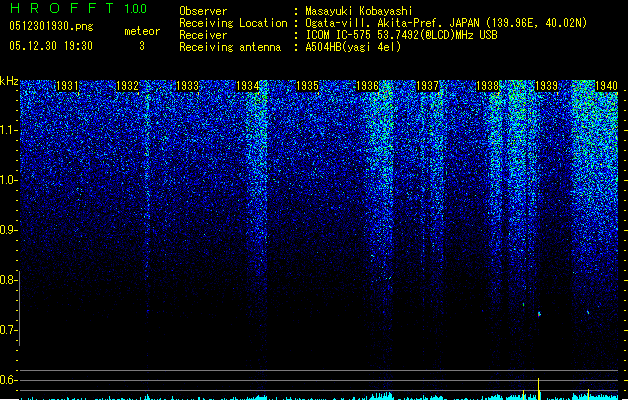This screenshot has height=400, width=629.
Task: Click the 1932 time marker
Action: pyautogui.click(x=127, y=86)
